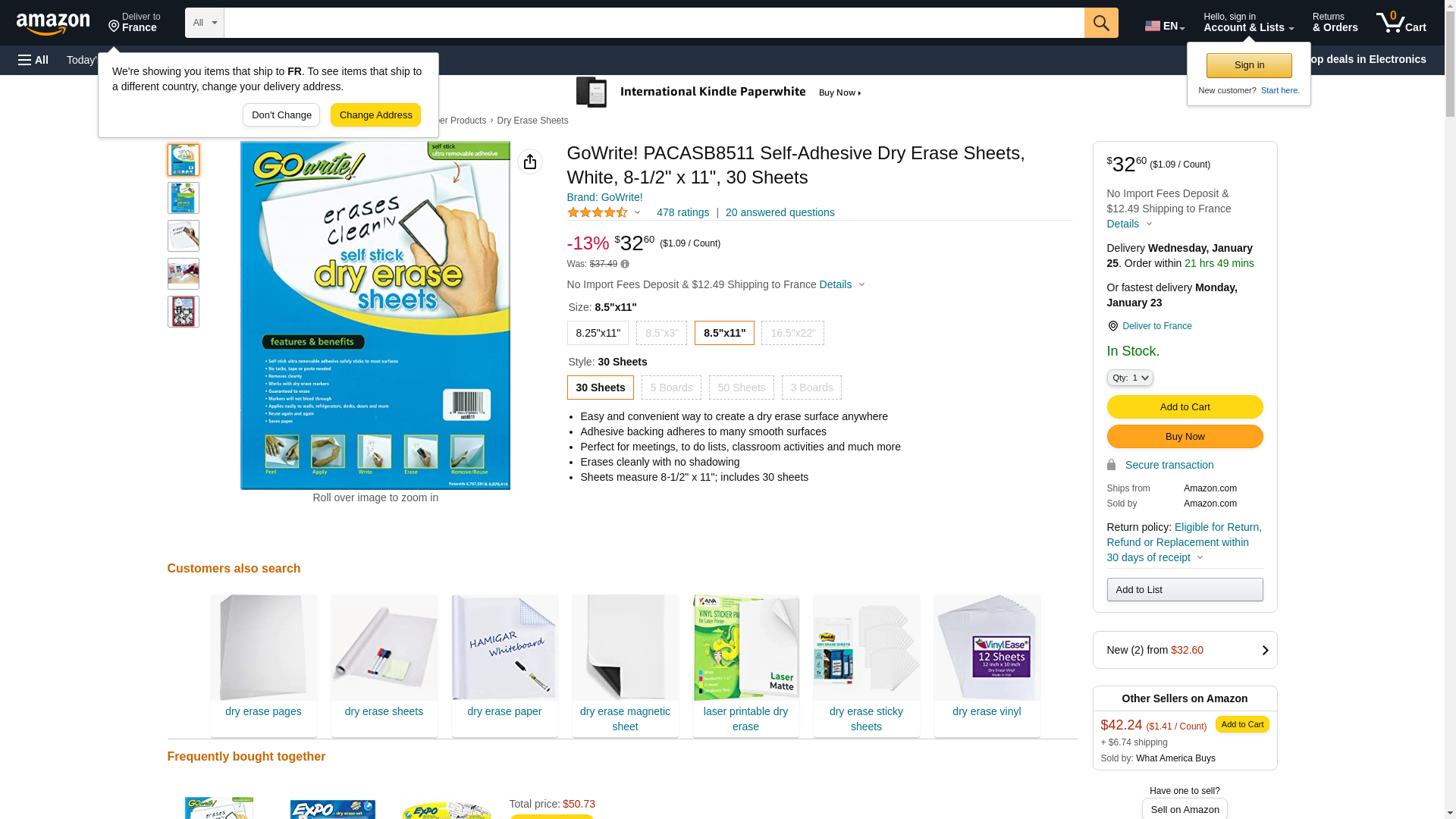Click the price info icon next to Was price

625,264
